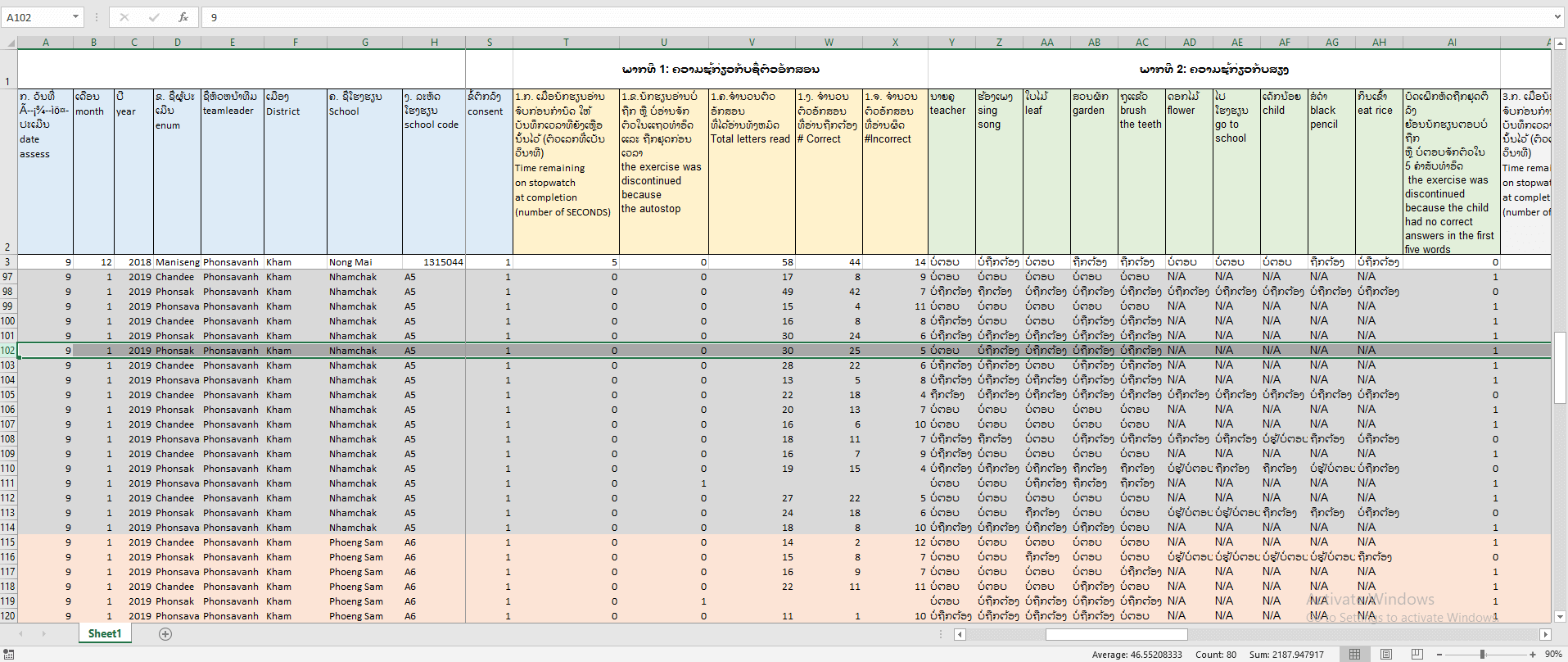Click the Cancel (X) formula bar icon
The image size is (1568, 662).
(x=124, y=16)
